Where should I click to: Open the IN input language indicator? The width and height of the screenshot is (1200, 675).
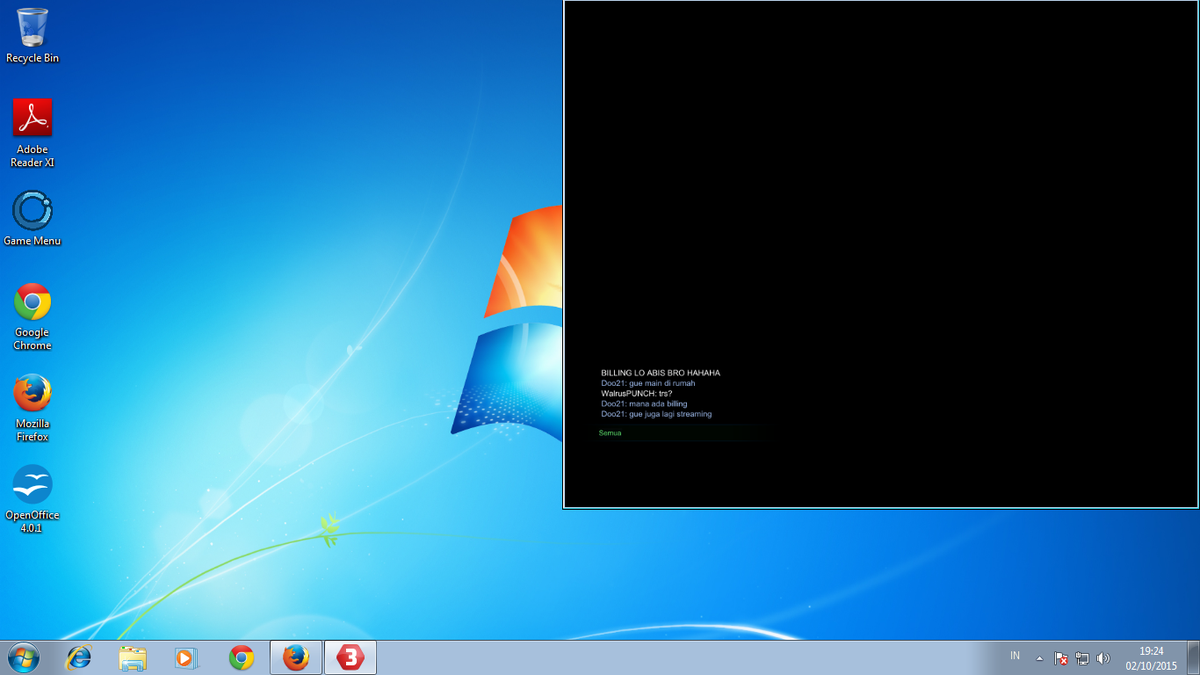click(1015, 656)
